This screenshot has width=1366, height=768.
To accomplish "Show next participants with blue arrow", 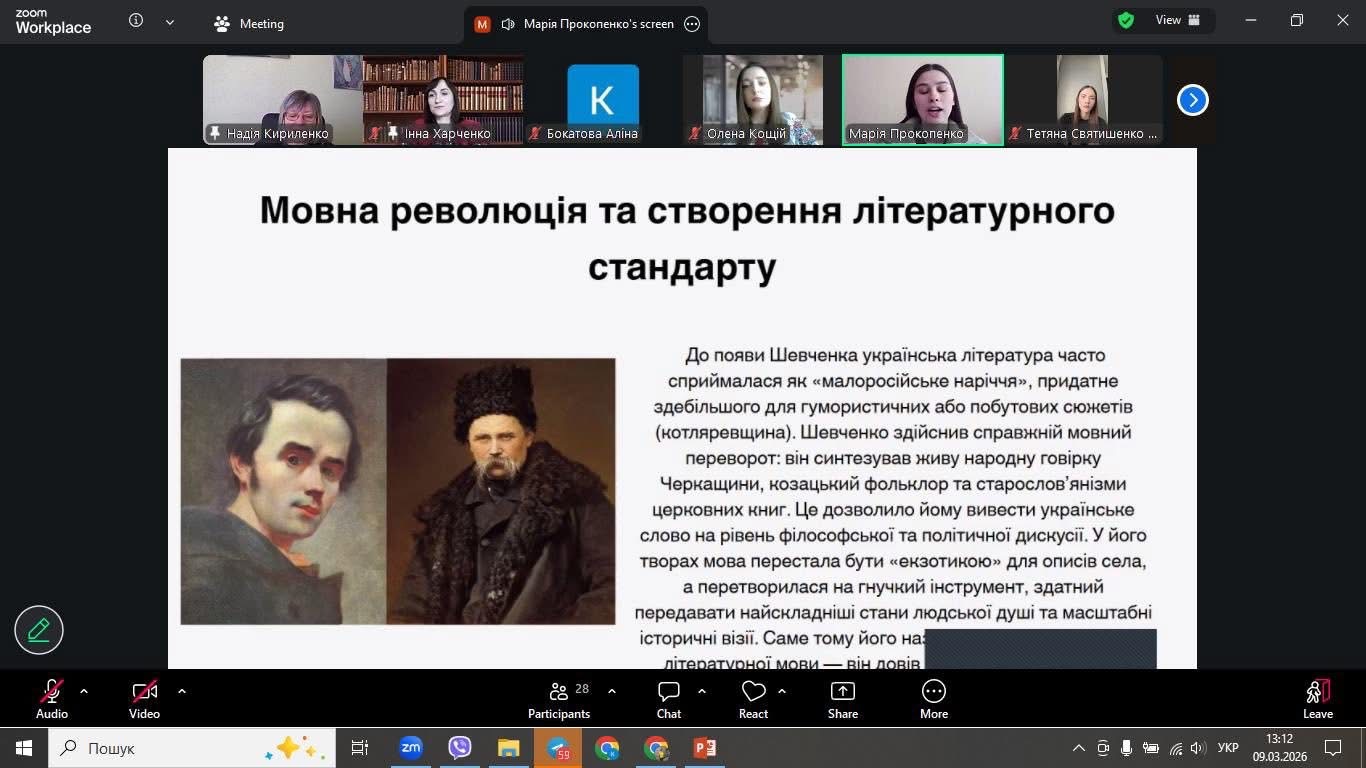I will pyautogui.click(x=1192, y=100).
